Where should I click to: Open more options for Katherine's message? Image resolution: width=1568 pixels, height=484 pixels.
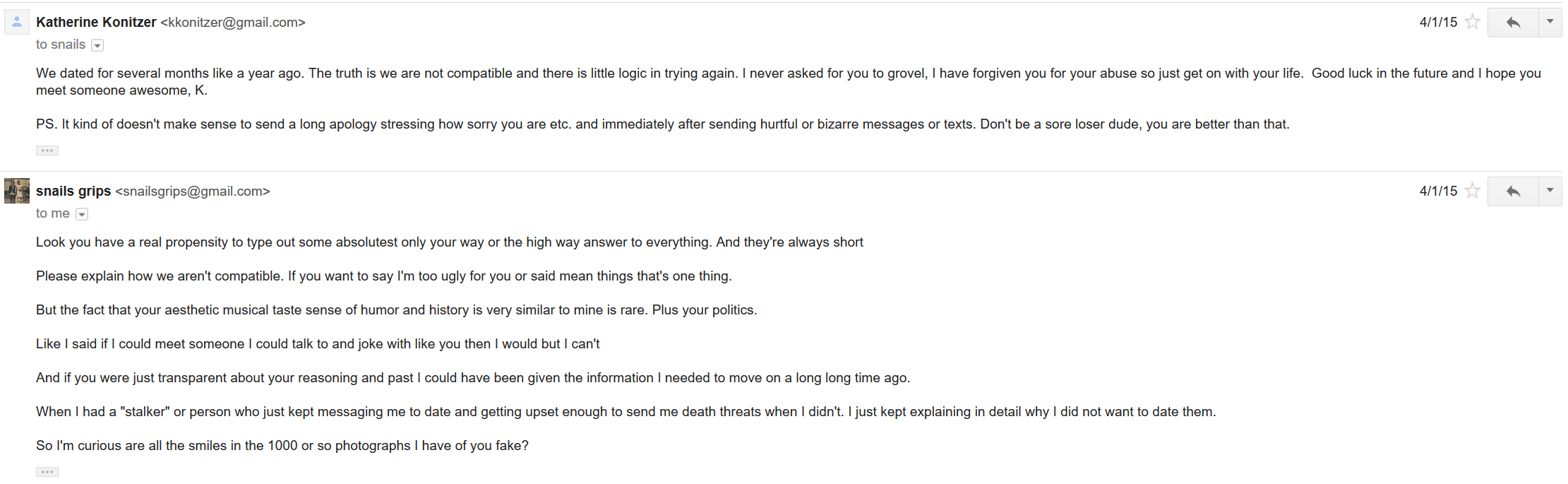tap(1550, 23)
